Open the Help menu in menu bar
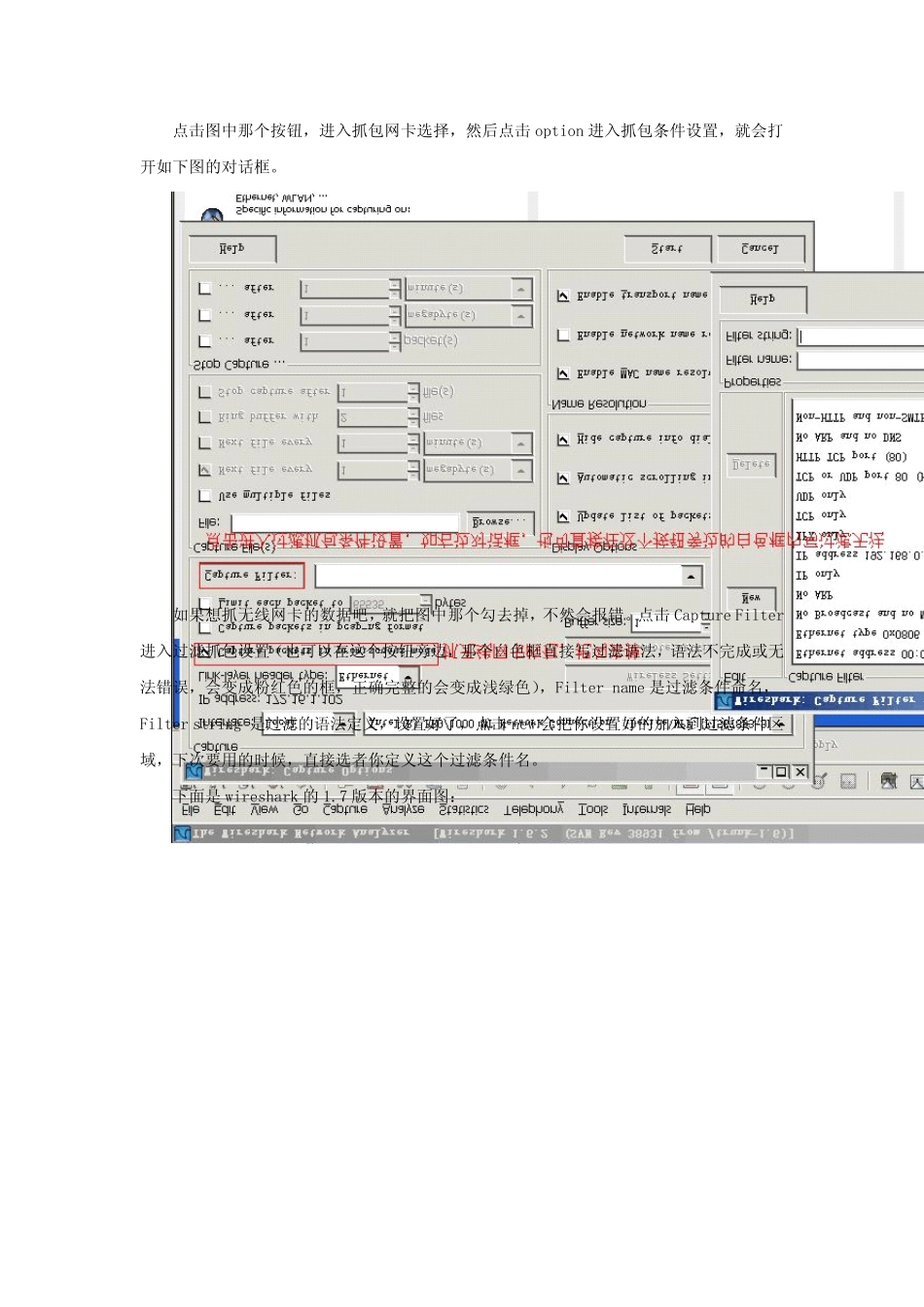 tap(698, 810)
